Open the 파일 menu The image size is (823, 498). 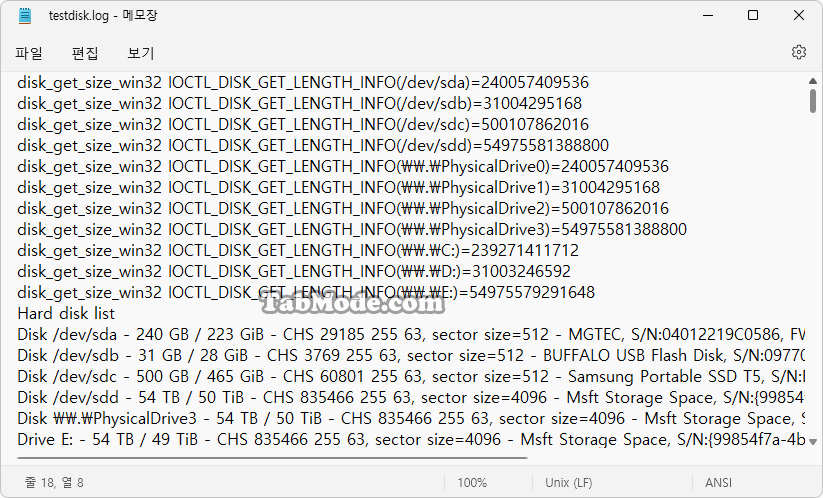pyautogui.click(x=29, y=53)
